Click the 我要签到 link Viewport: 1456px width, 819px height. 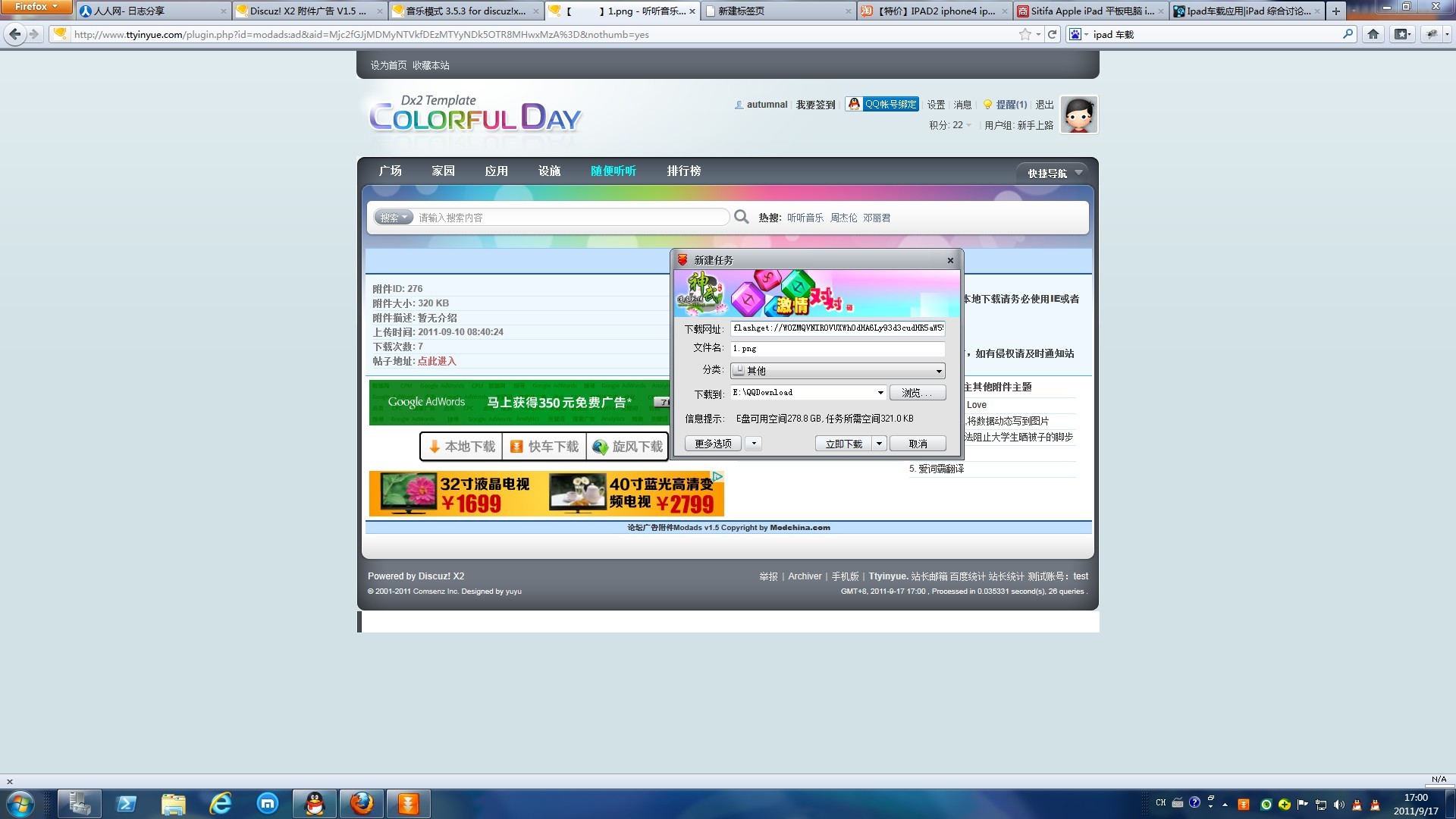click(x=815, y=105)
